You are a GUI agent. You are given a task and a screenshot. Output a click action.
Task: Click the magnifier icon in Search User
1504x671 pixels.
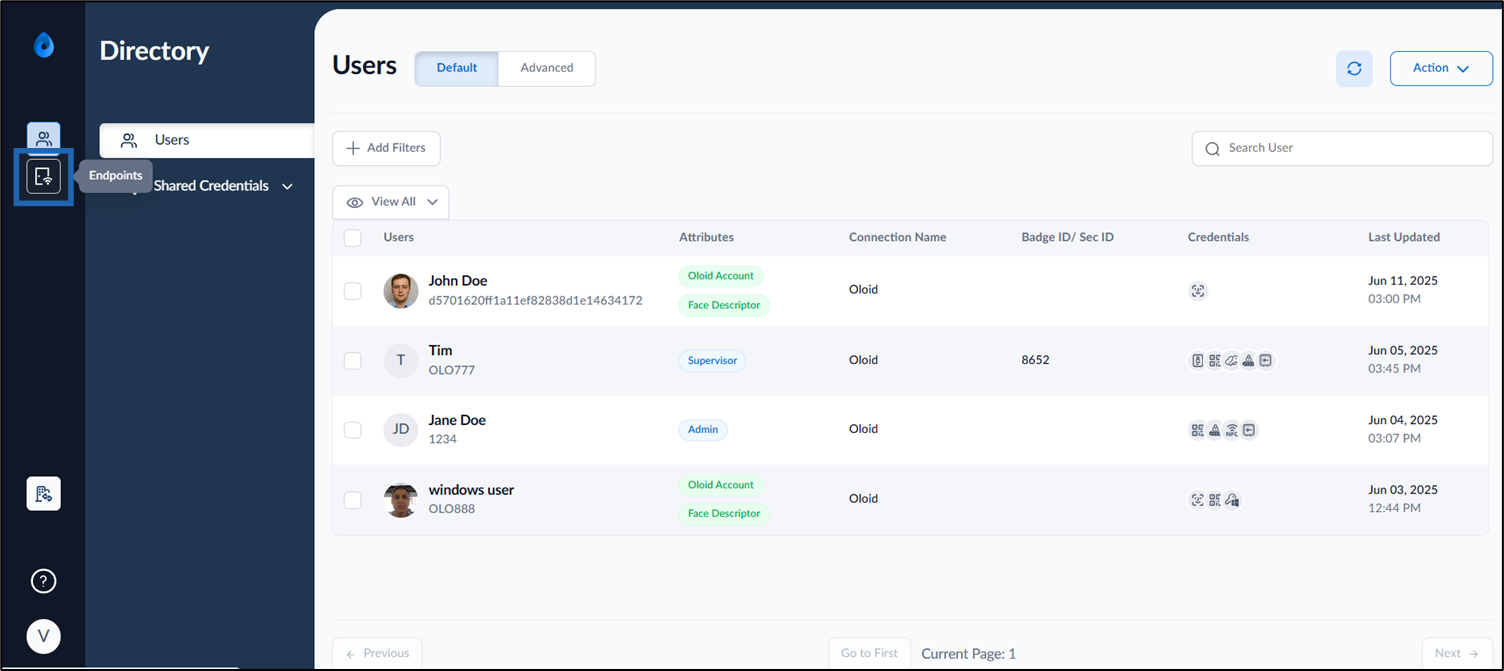pos(1212,149)
